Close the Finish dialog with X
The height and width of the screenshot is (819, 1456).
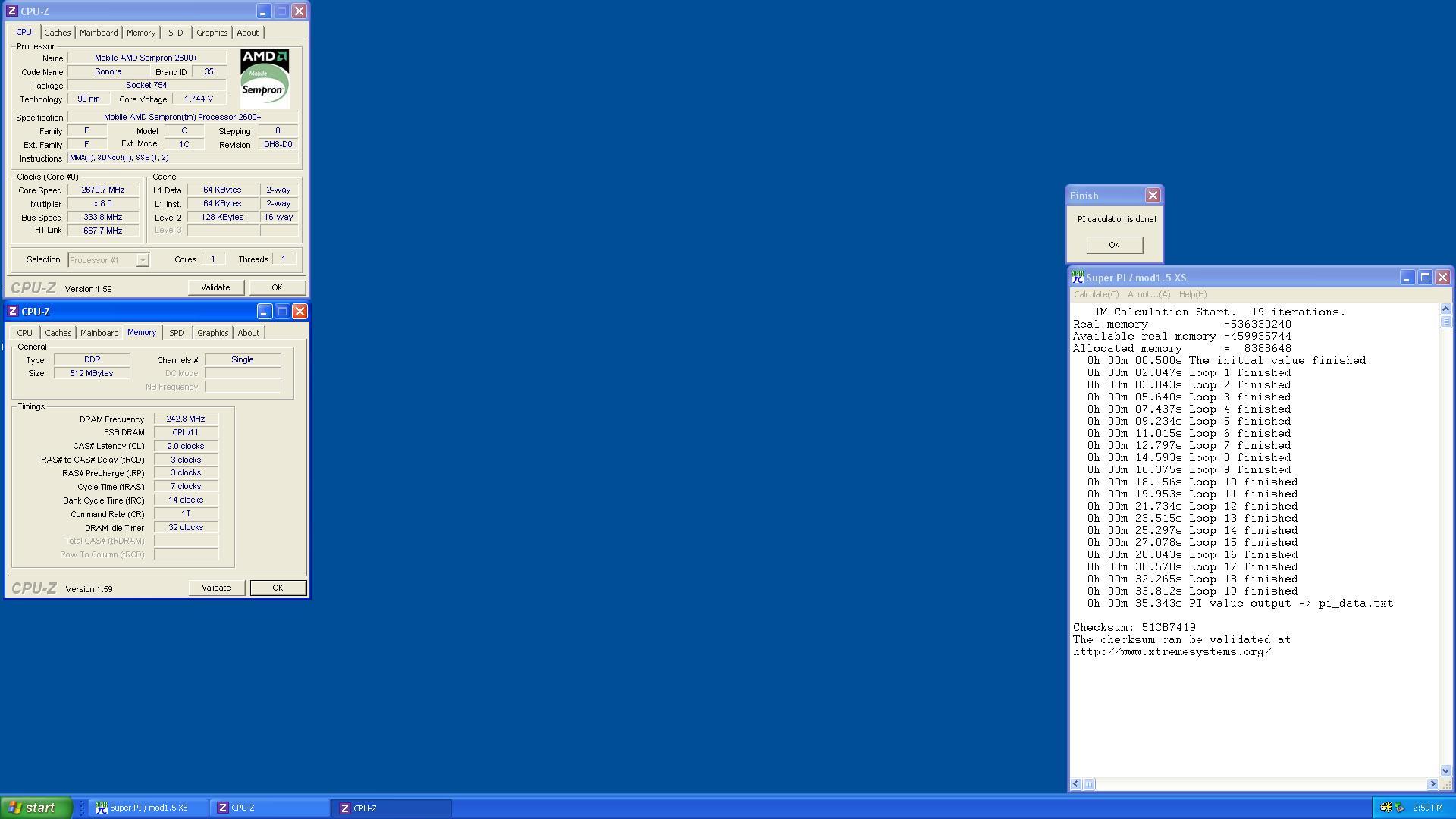click(1153, 196)
